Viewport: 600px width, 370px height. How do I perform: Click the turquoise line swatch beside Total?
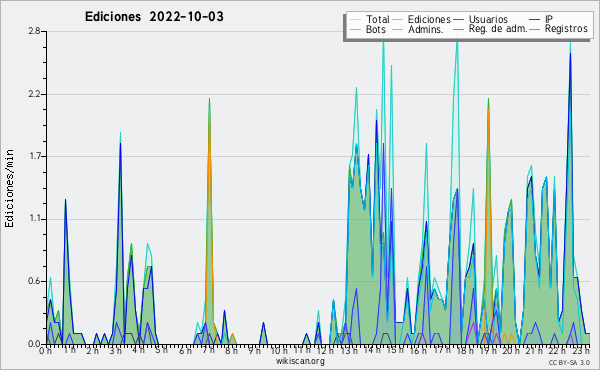point(355,20)
